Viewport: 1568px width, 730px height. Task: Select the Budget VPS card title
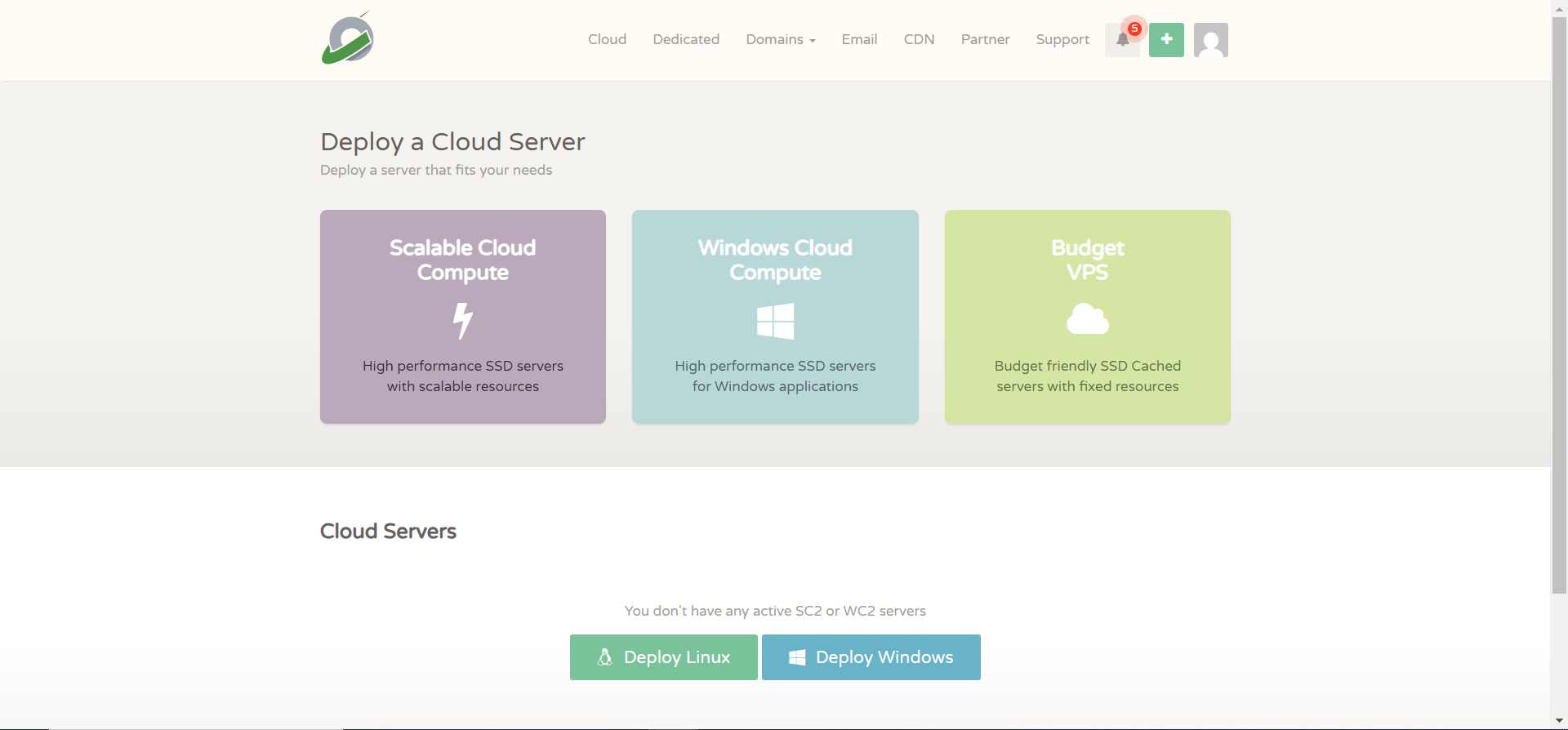point(1088,260)
